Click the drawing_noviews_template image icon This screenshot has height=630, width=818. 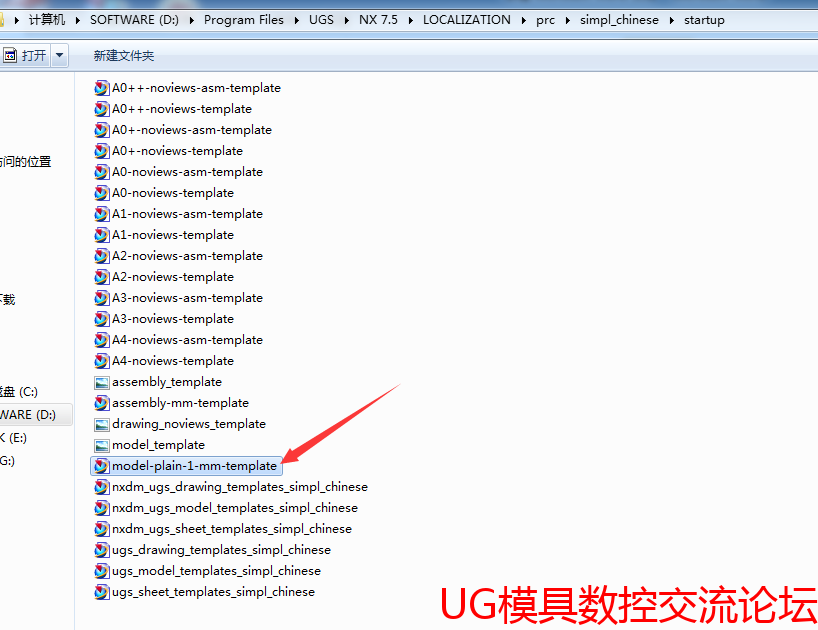102,425
